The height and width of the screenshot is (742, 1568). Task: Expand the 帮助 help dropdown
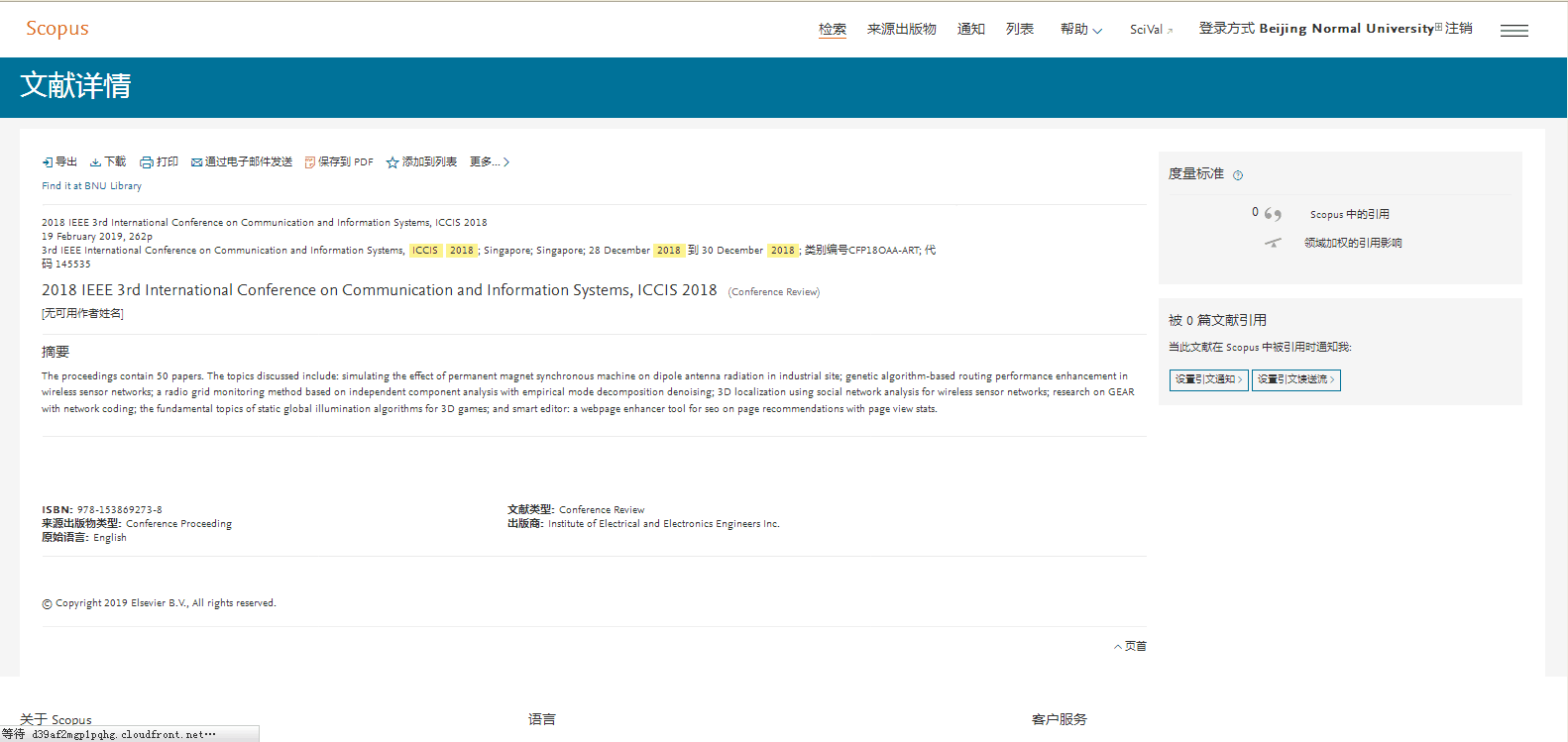pyautogui.click(x=1081, y=30)
